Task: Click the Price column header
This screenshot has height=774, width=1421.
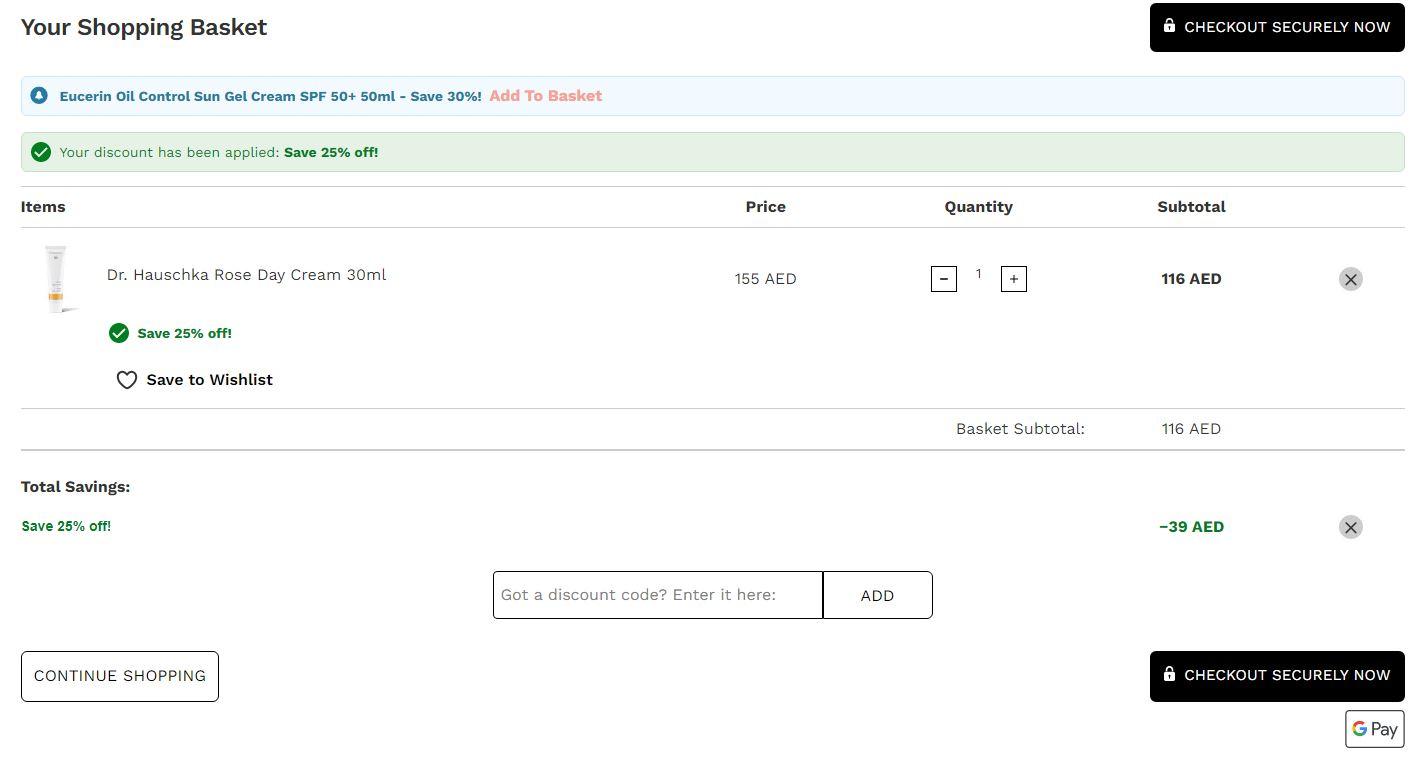Action: click(x=766, y=207)
